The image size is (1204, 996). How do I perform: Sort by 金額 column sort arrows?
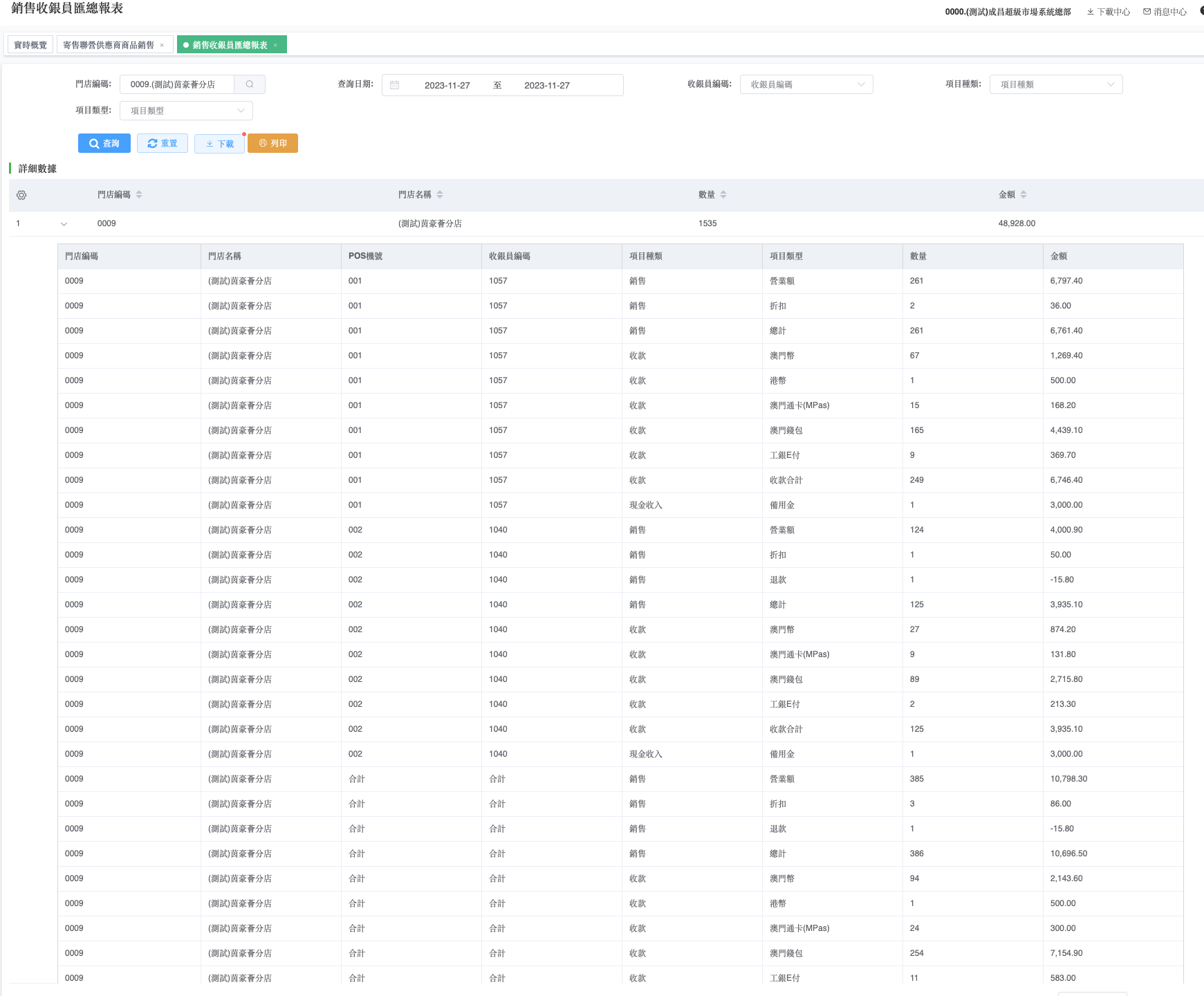[1024, 195]
